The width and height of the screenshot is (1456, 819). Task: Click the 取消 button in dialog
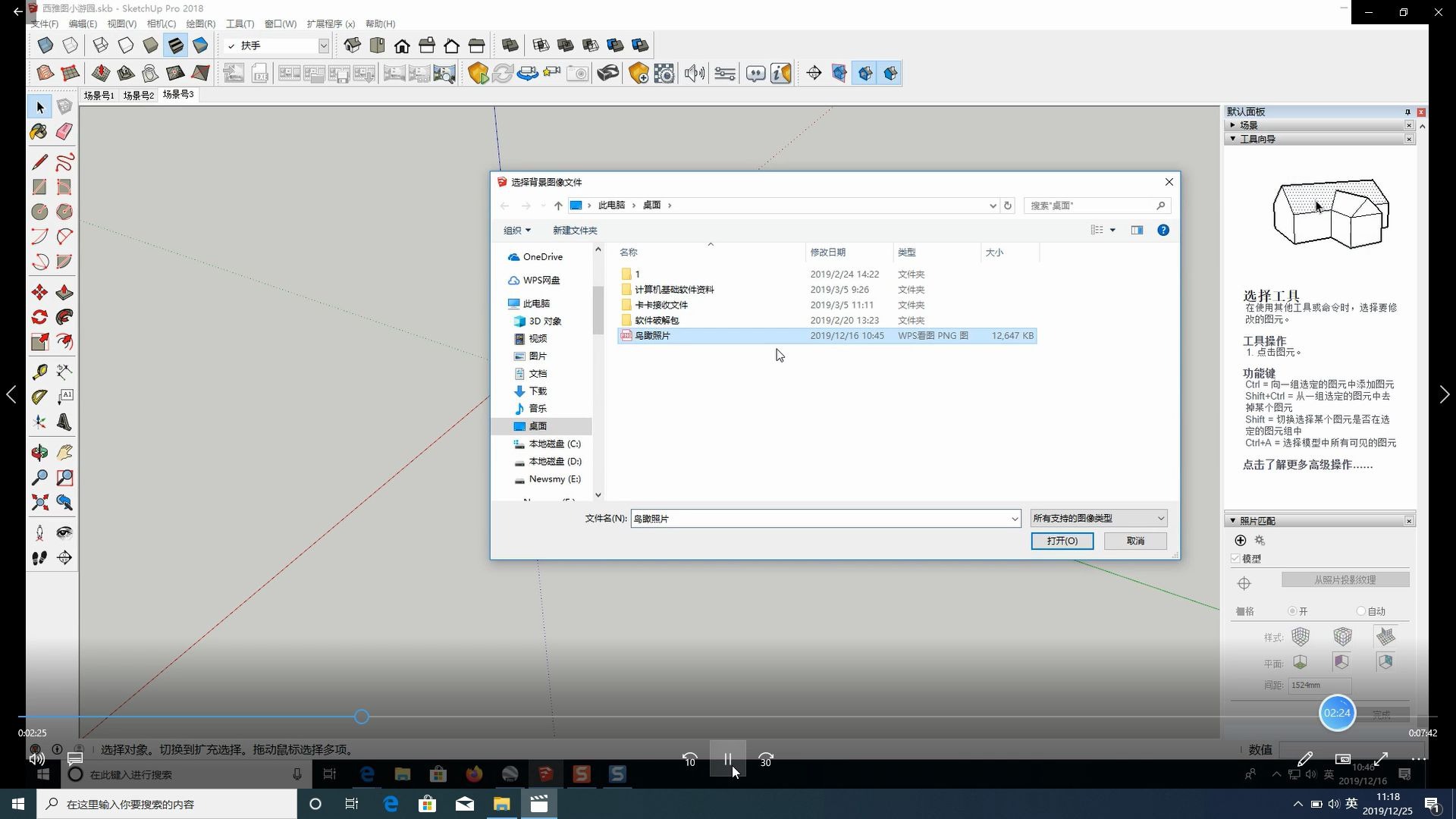(x=1135, y=541)
